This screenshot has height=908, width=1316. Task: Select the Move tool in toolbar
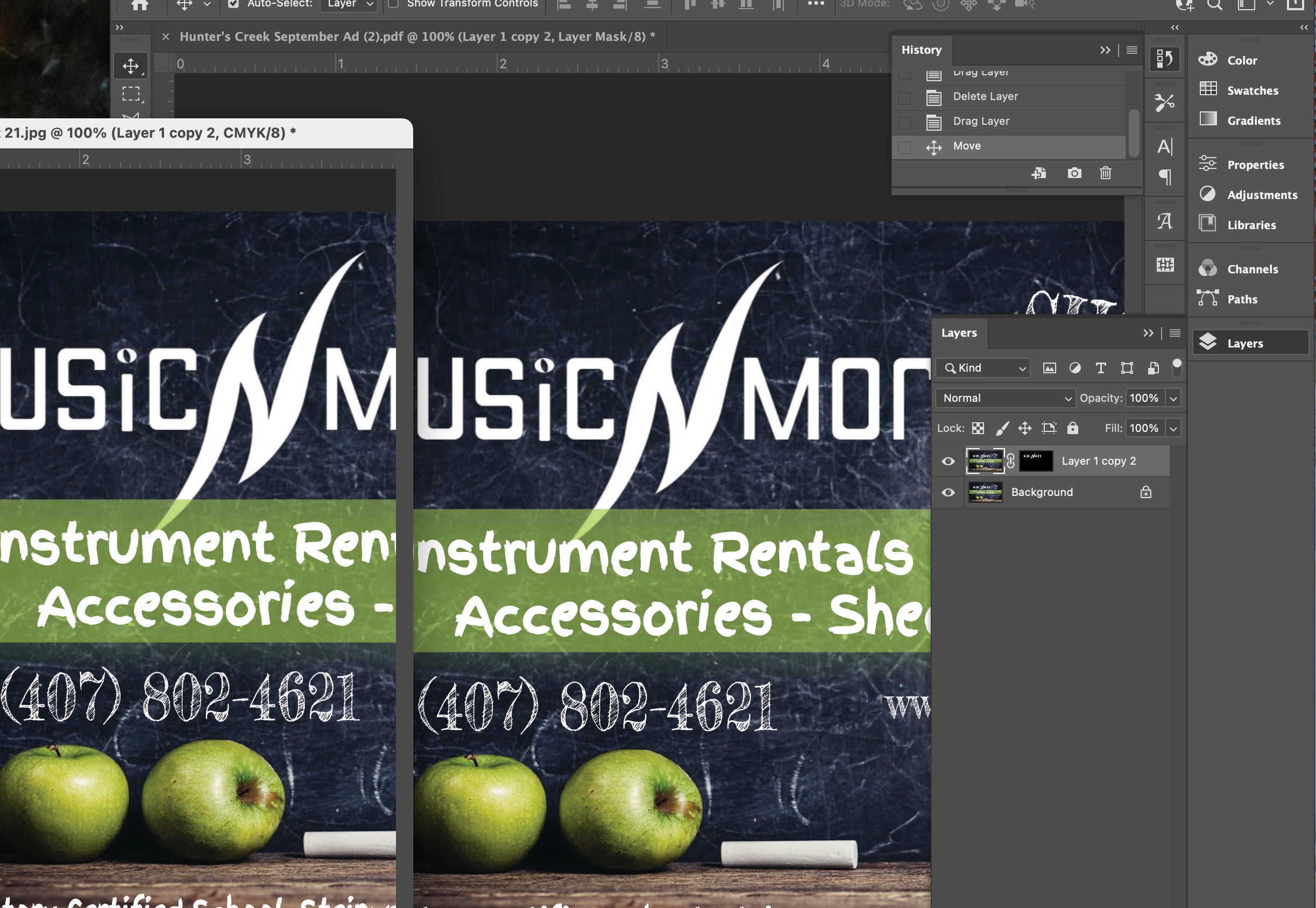pos(131,66)
